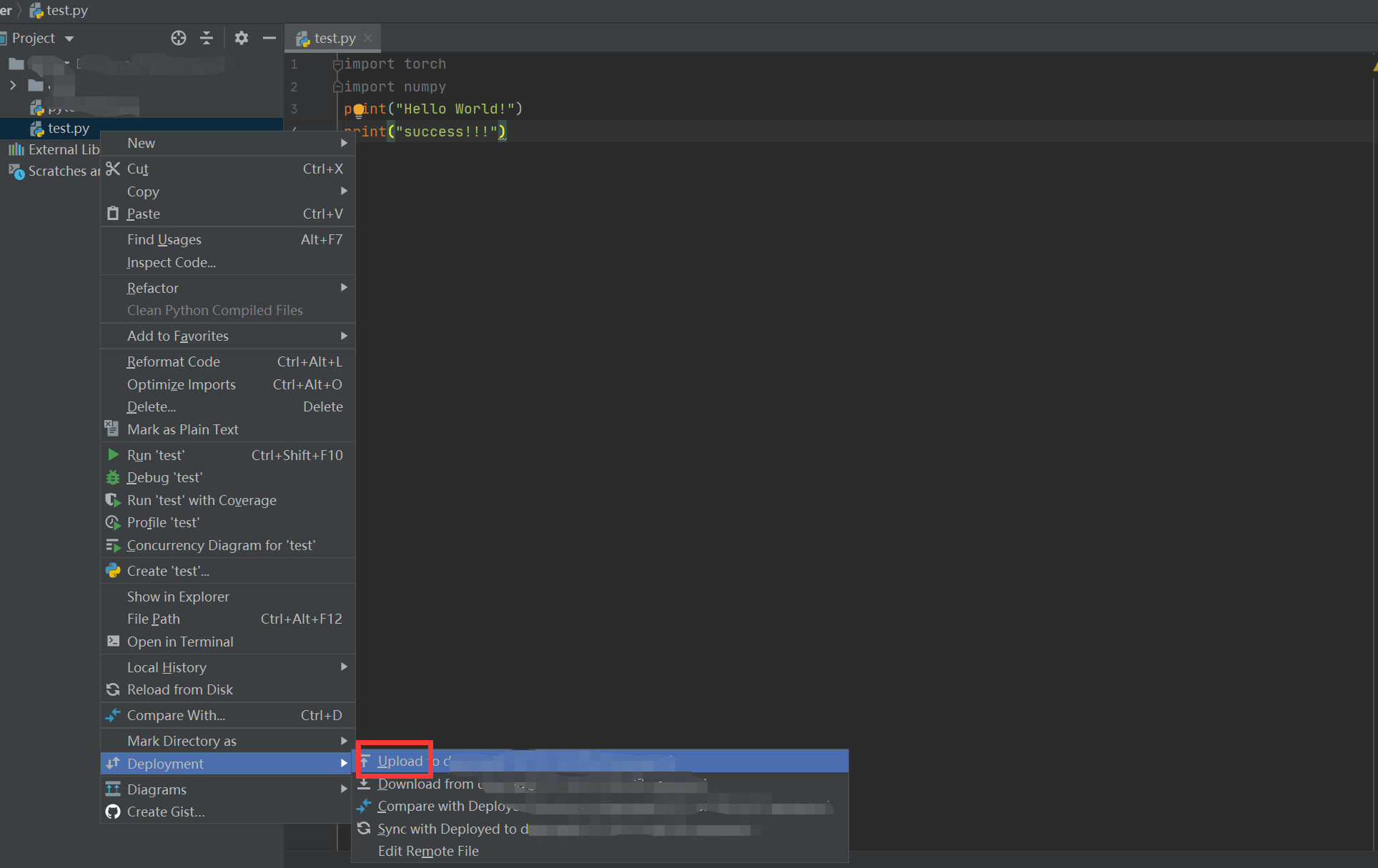Choose Reformat Code from context menu
This screenshot has height=868, width=1378.
174,361
